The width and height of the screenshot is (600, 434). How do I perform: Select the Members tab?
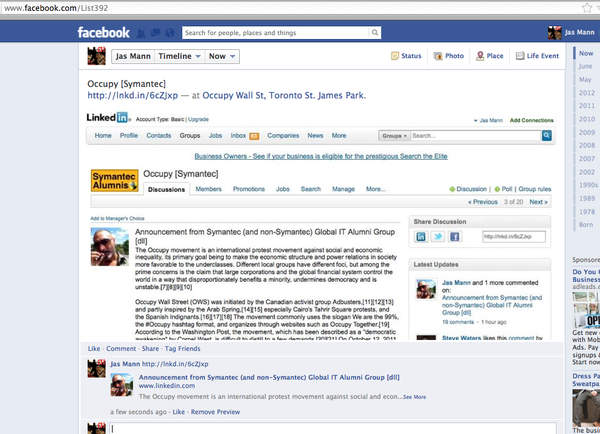(209, 189)
